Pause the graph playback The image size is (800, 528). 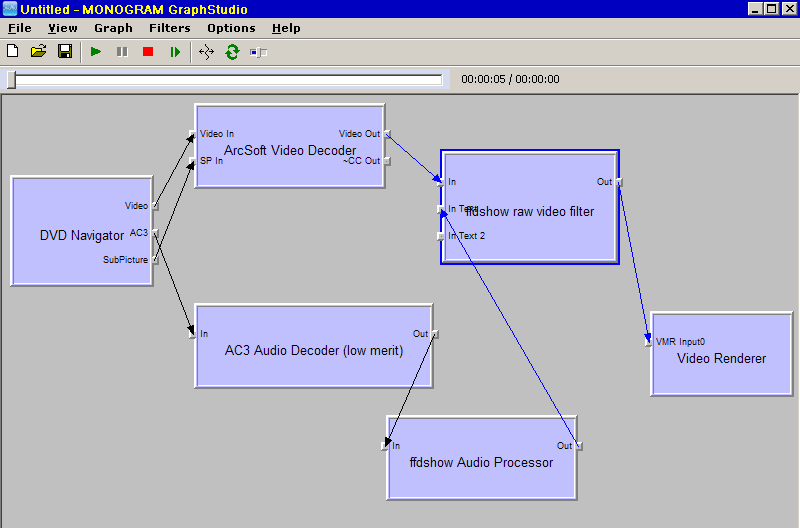point(122,52)
